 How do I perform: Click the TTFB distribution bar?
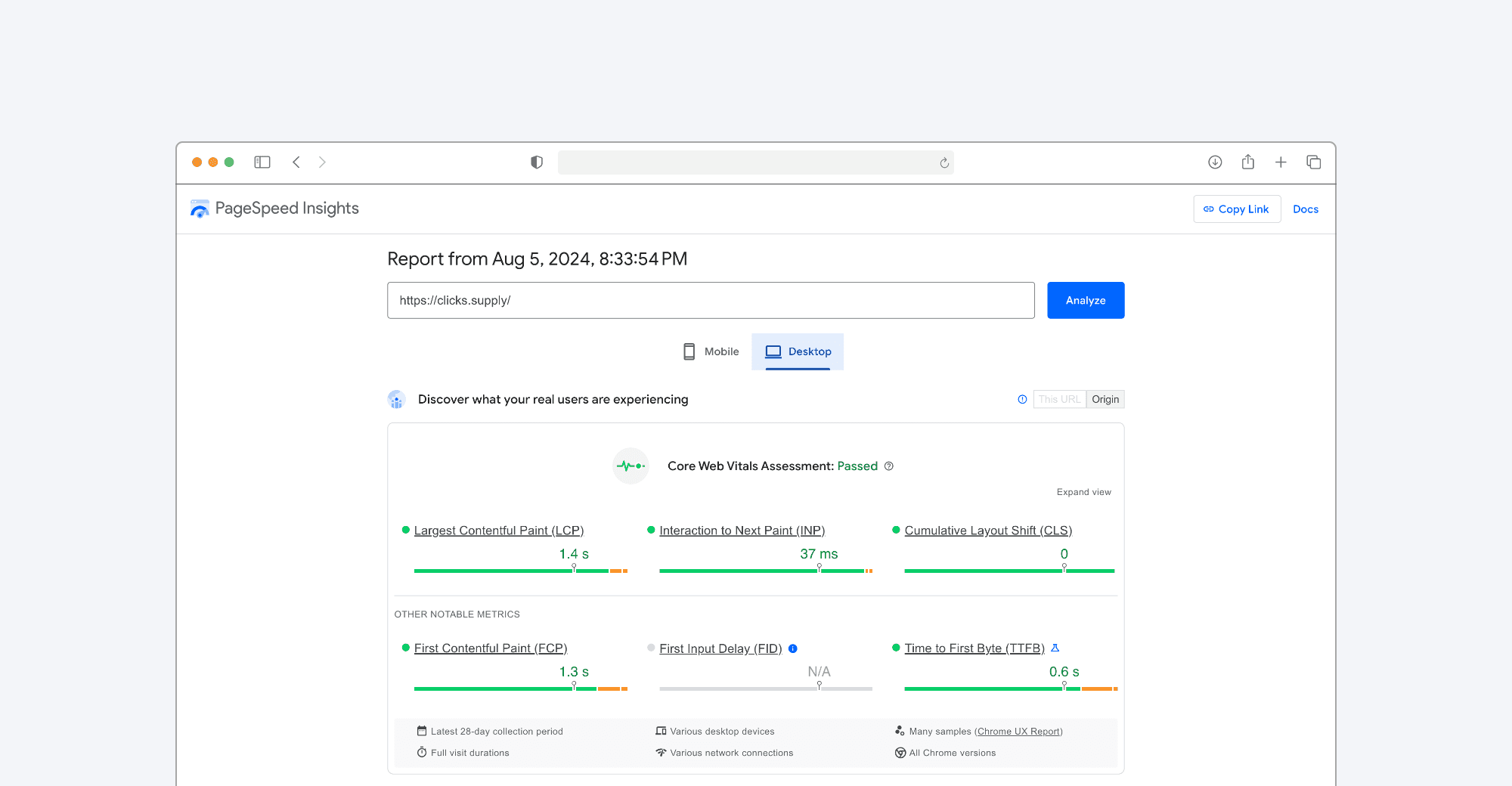pyautogui.click(x=1011, y=689)
